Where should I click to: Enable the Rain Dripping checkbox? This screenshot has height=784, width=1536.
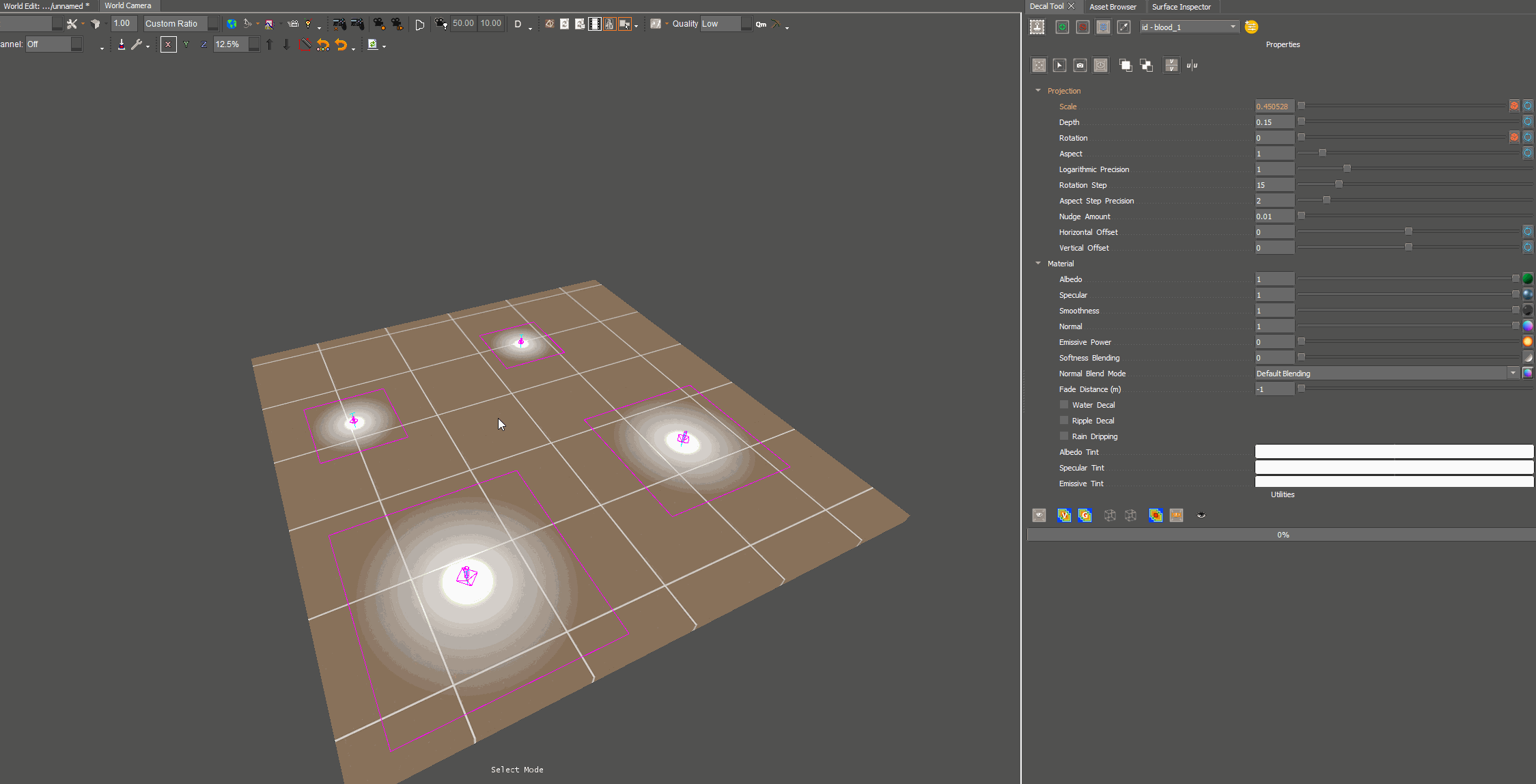tap(1064, 436)
